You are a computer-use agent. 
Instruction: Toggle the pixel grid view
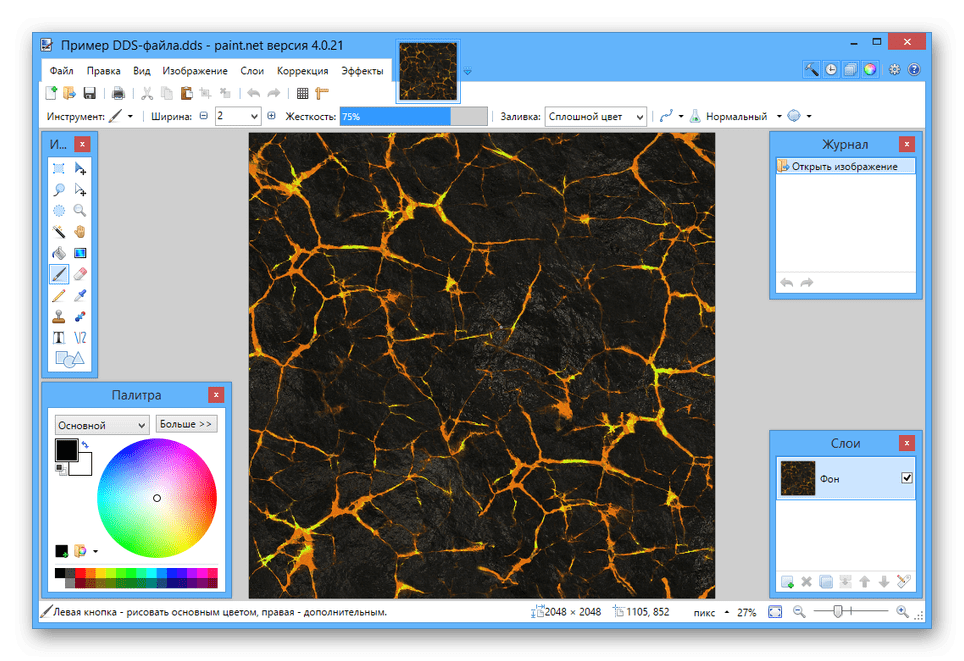303,94
